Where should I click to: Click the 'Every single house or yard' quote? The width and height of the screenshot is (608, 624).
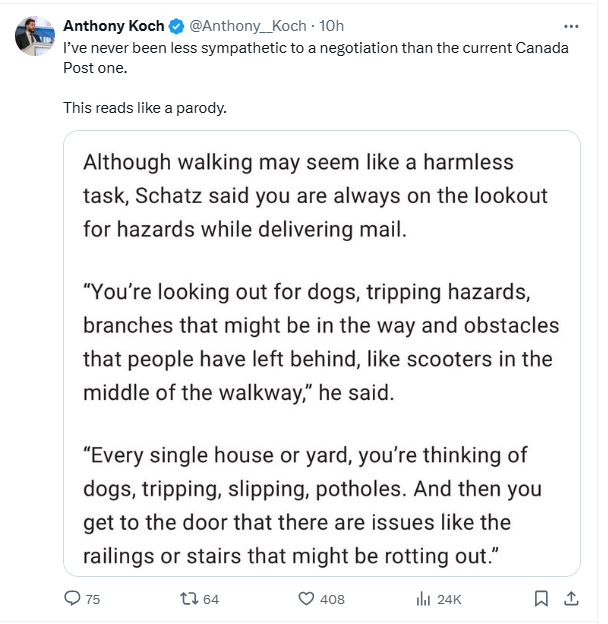(x=312, y=505)
